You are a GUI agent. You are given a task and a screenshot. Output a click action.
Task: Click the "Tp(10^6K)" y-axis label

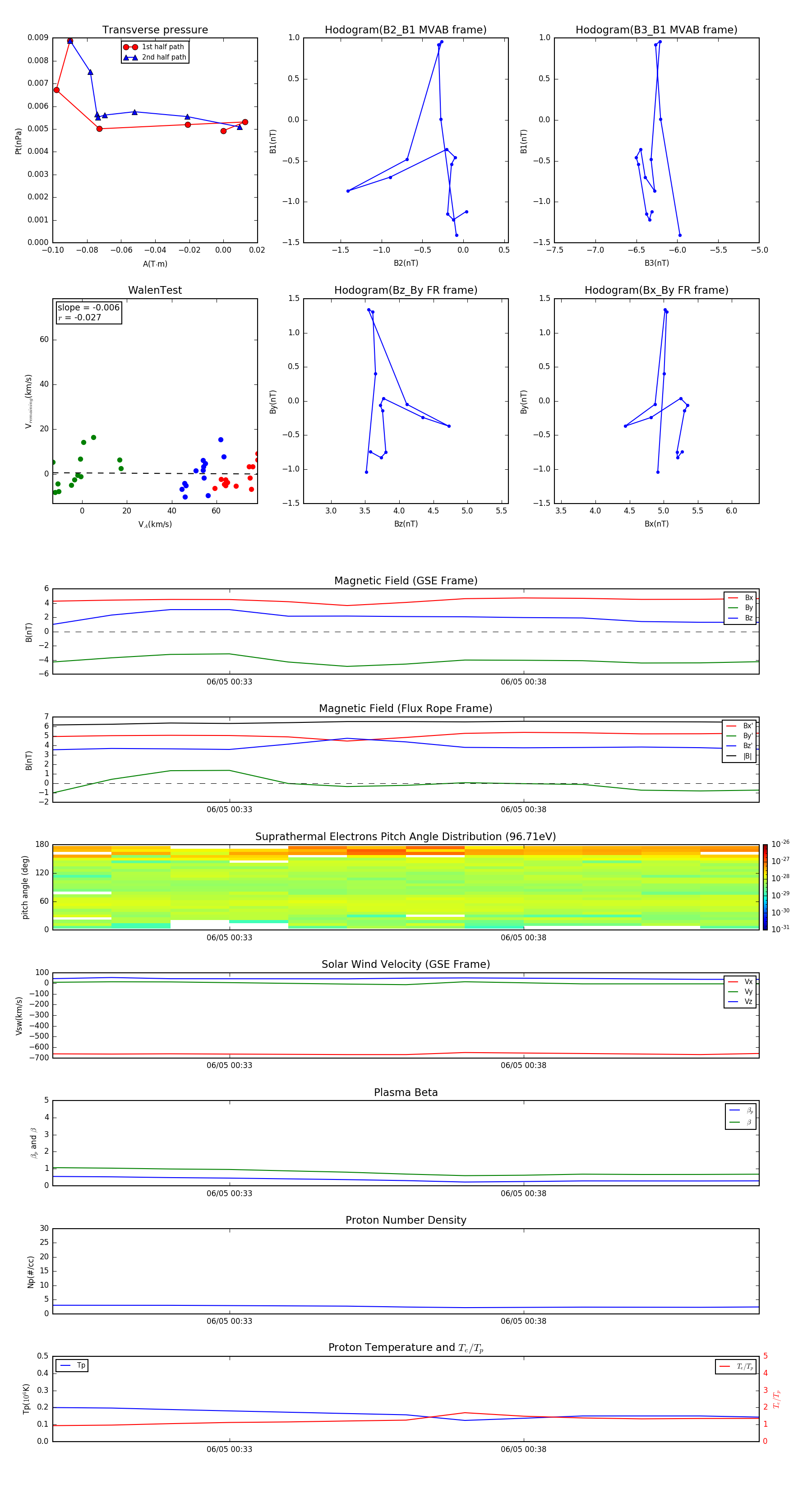pos(26,1399)
